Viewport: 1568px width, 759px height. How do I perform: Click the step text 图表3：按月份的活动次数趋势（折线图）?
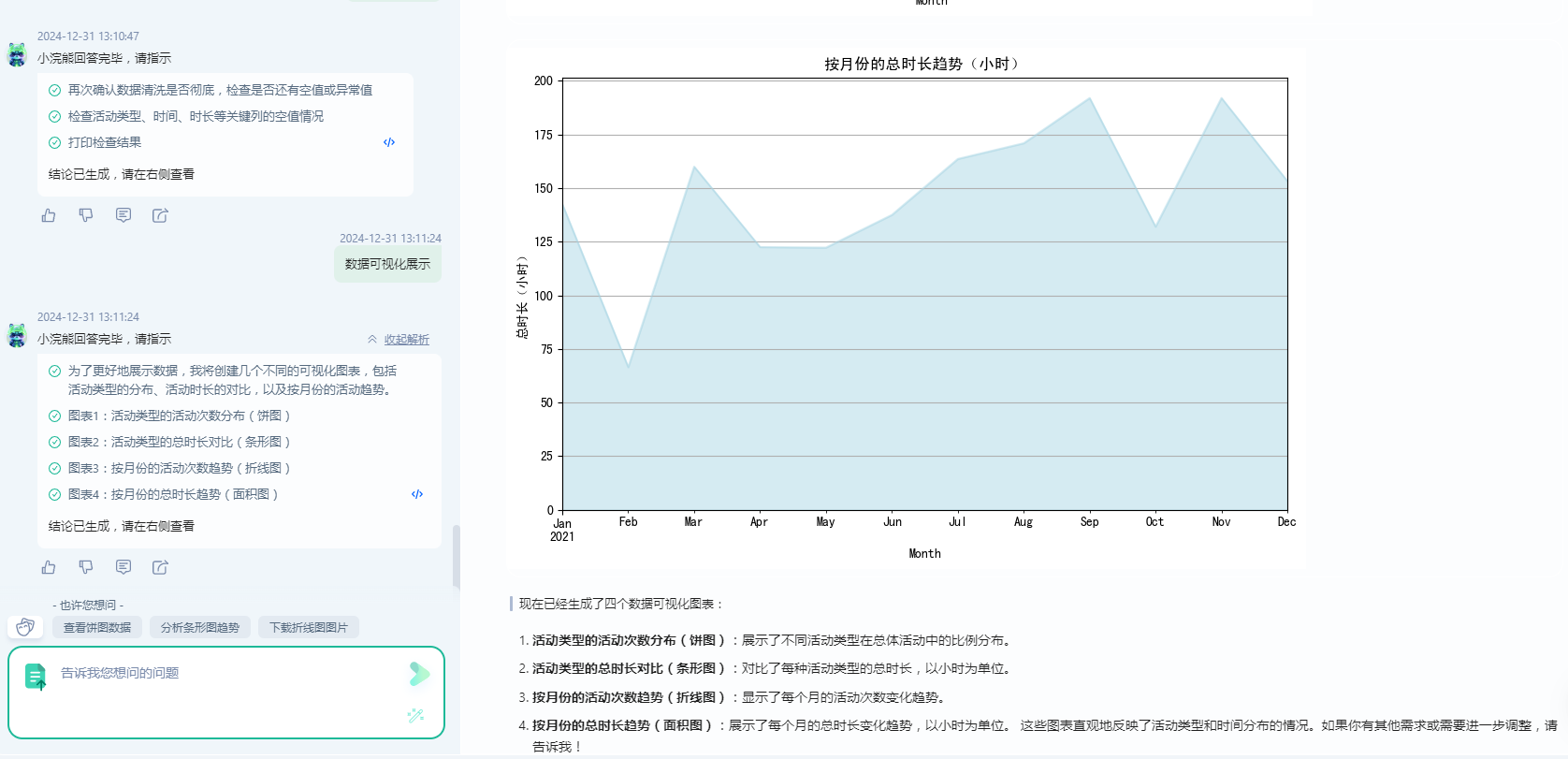point(180,468)
